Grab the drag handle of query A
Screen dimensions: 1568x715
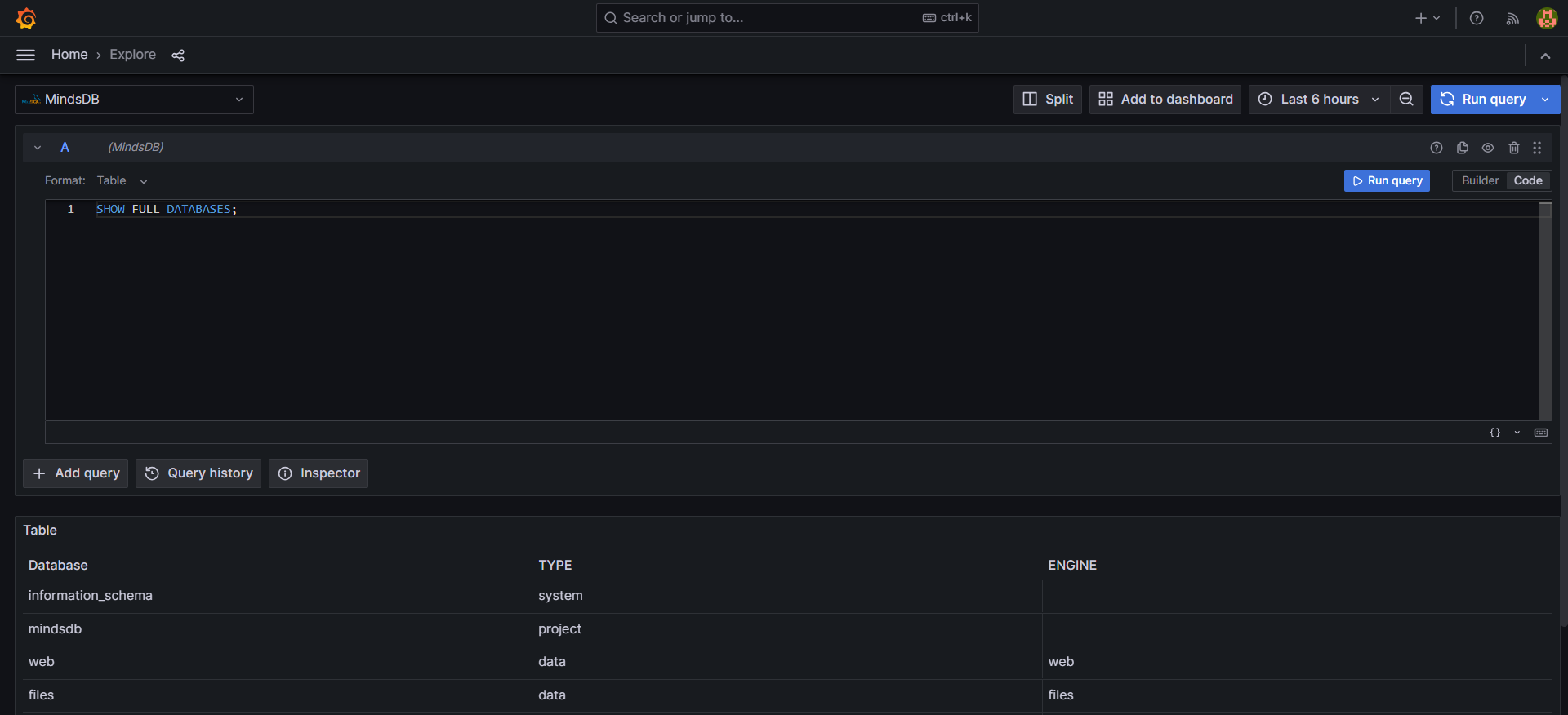[1537, 148]
